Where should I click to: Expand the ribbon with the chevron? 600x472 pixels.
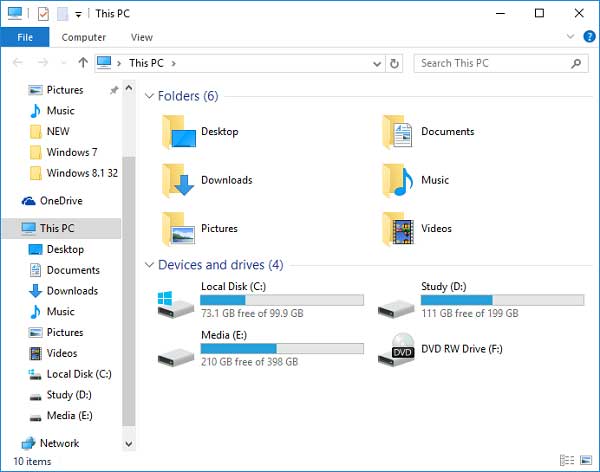570,37
